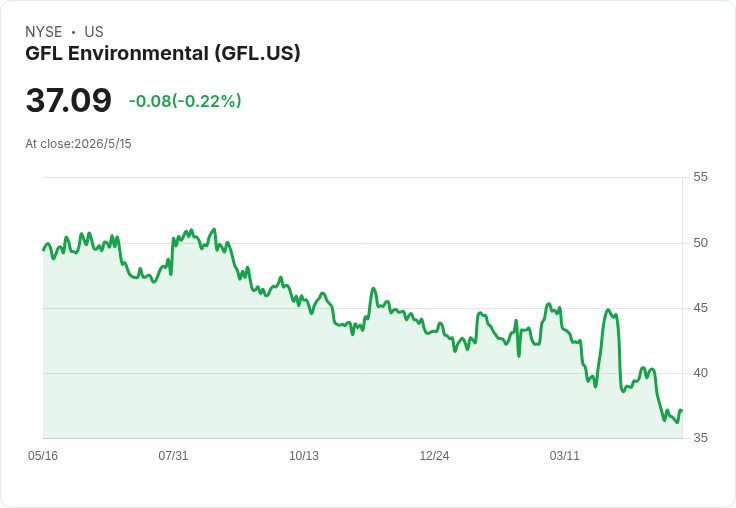Click the NYSE exchange label
The width and height of the screenshot is (736, 508).
coord(44,32)
